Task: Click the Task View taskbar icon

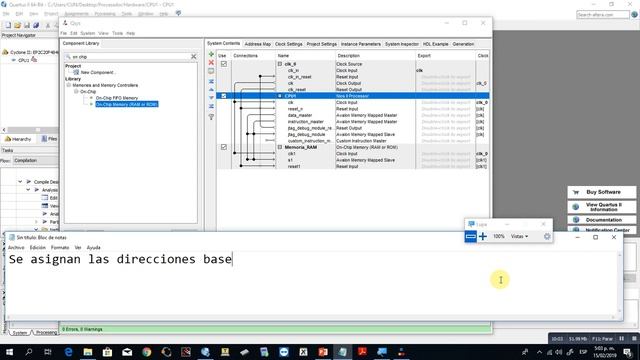Action: tap(48, 352)
